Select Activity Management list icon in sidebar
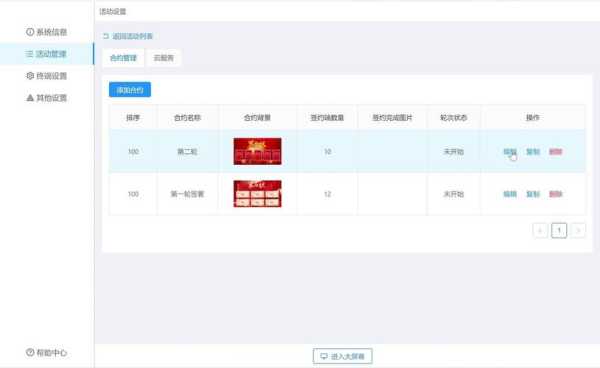Viewport: 600px width, 368px height. [29, 54]
